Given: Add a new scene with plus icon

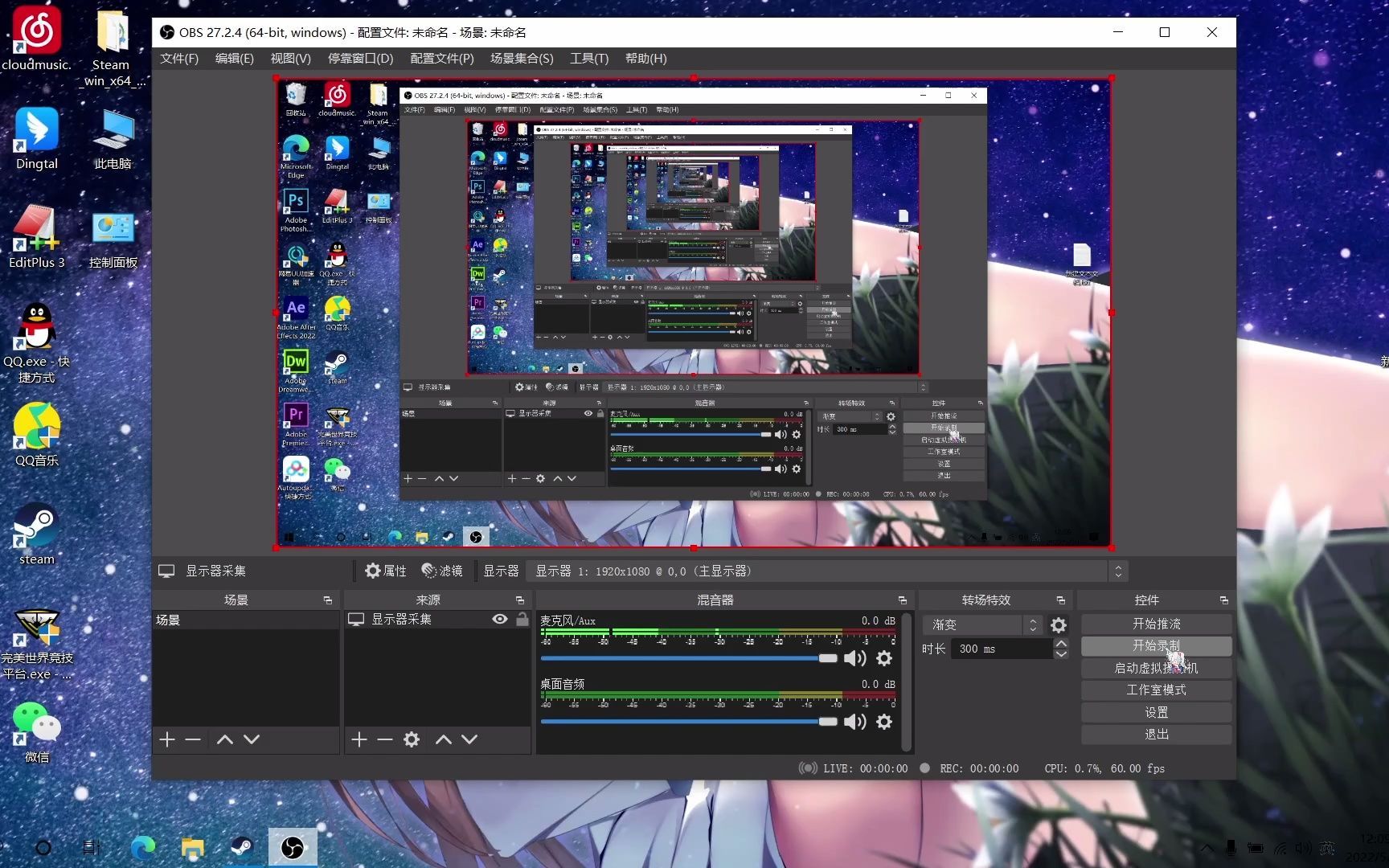Looking at the screenshot, I should click(x=167, y=739).
